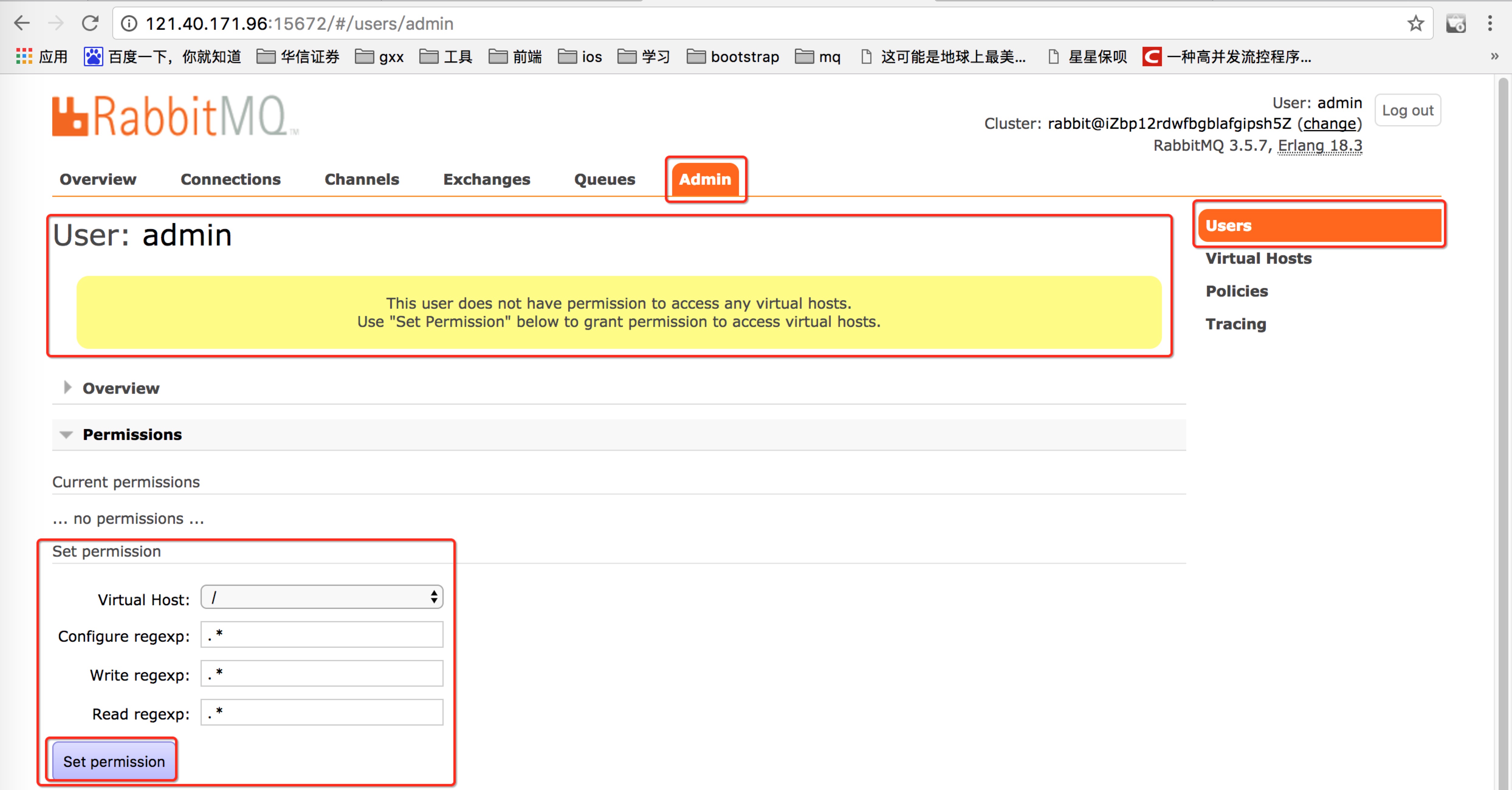Click the site information icon in the address bar
The width and height of the screenshot is (1512, 790).
coord(129,23)
